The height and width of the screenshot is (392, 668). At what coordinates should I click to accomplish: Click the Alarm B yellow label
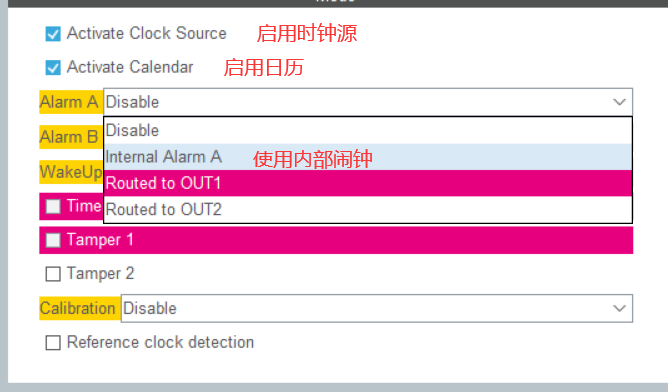[x=71, y=137]
